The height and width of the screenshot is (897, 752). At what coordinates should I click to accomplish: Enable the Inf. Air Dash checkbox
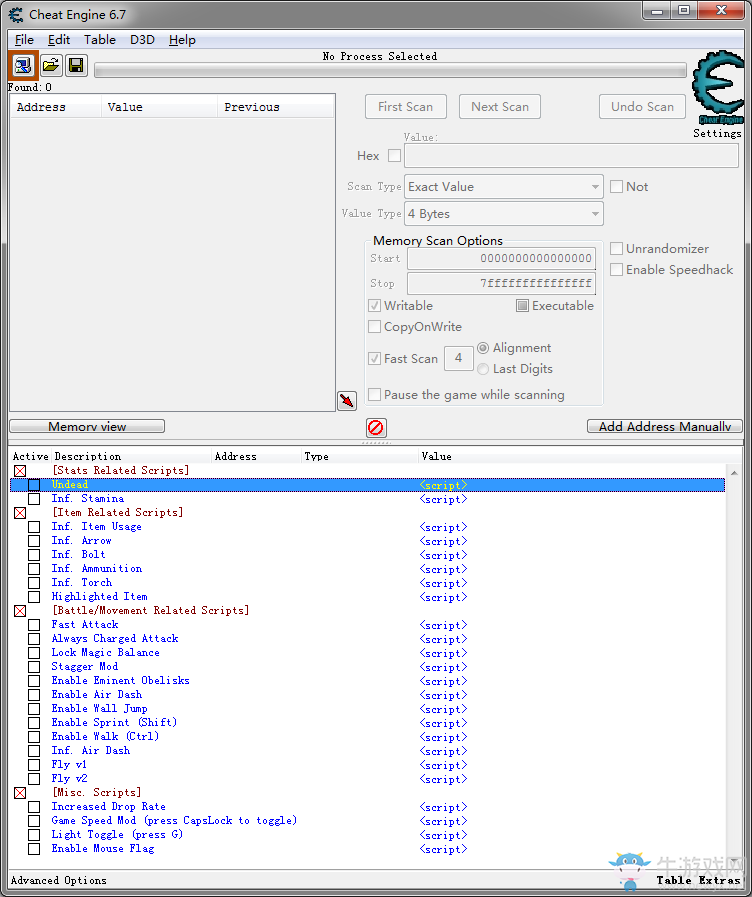pyautogui.click(x=34, y=751)
